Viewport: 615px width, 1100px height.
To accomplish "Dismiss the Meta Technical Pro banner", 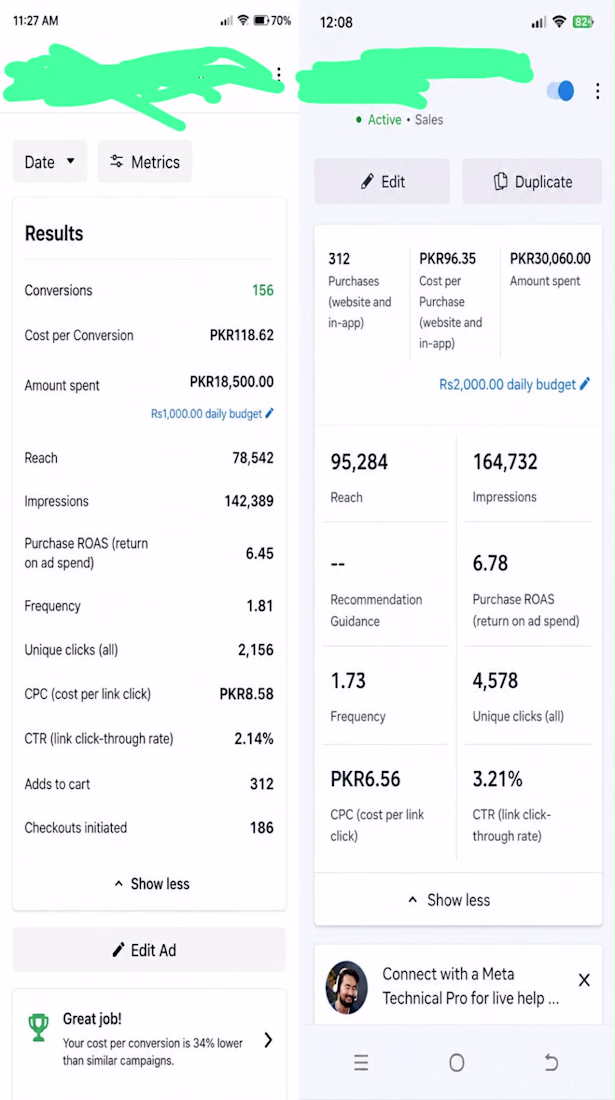I will [x=584, y=980].
